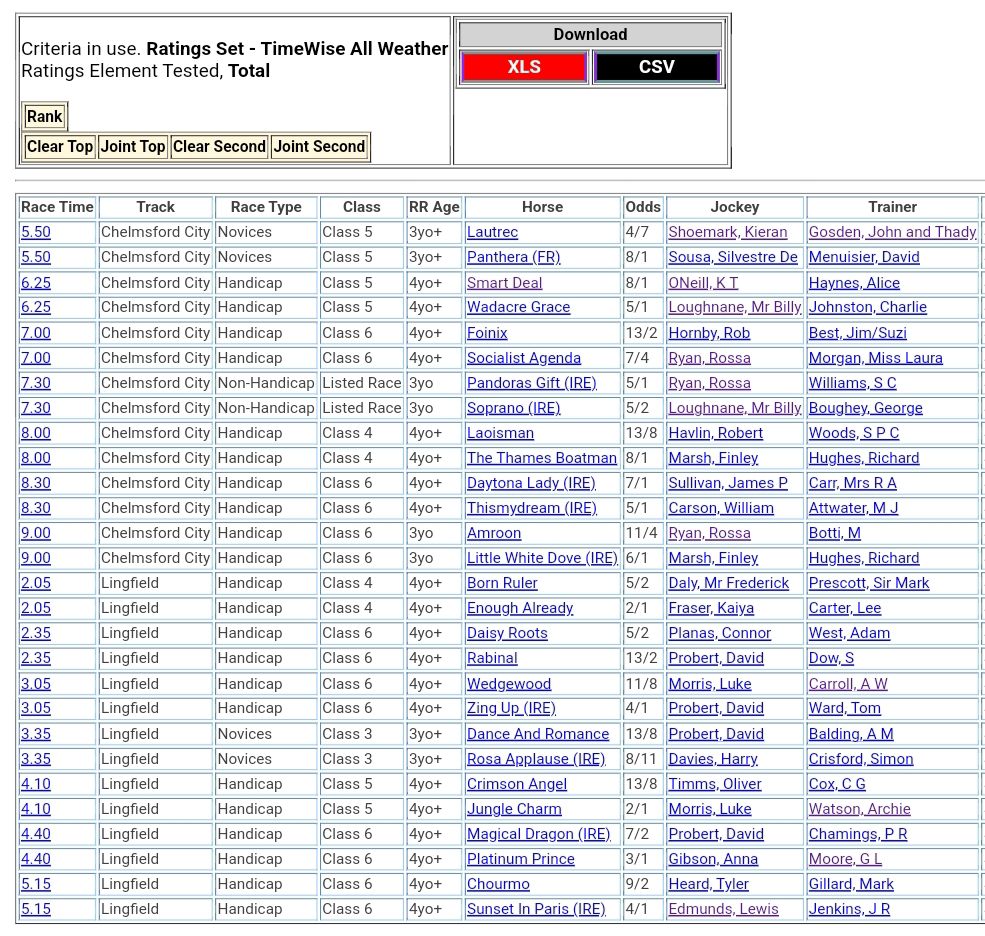The height and width of the screenshot is (936, 985).
Task: Choose the Joint Second filter
Action: [319, 147]
